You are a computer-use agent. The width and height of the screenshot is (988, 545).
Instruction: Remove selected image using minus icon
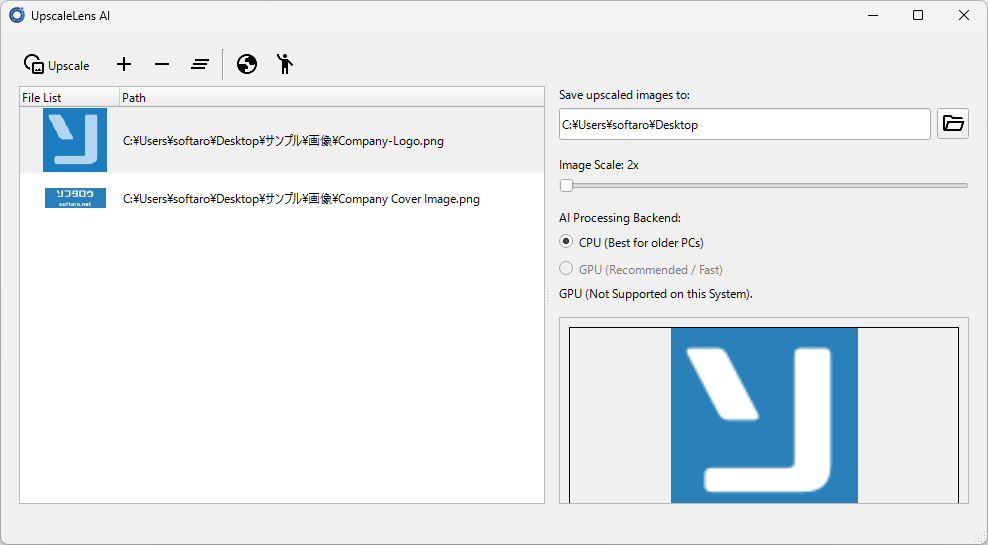click(162, 65)
